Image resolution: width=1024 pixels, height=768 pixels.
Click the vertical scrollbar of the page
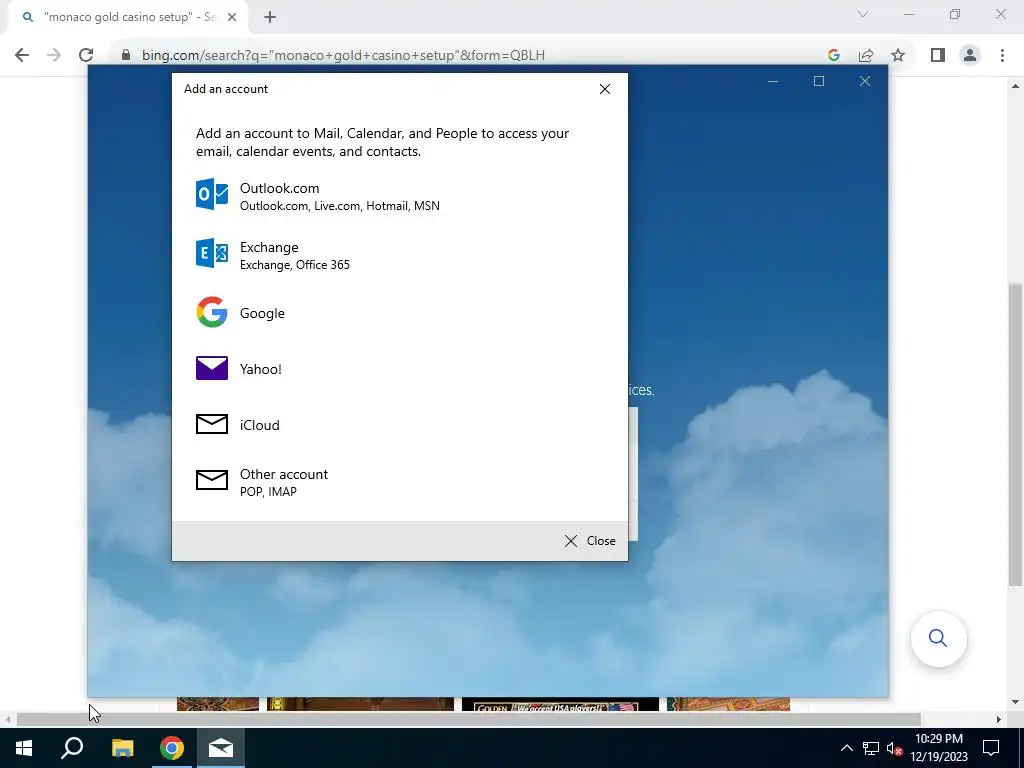(1015, 434)
